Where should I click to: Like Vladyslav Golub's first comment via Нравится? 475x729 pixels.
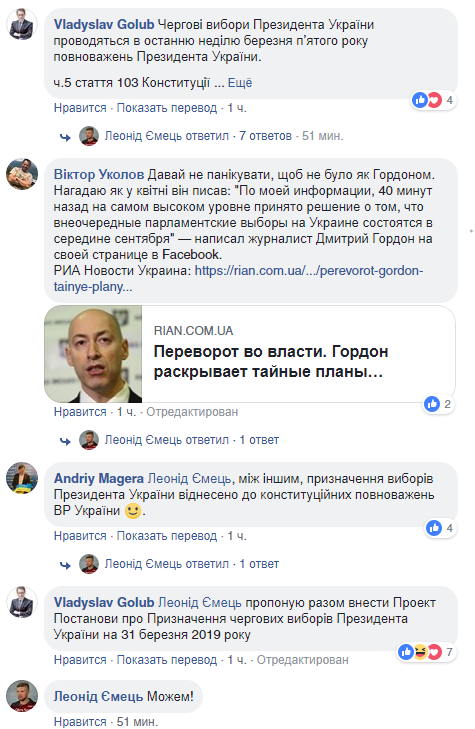[80, 108]
